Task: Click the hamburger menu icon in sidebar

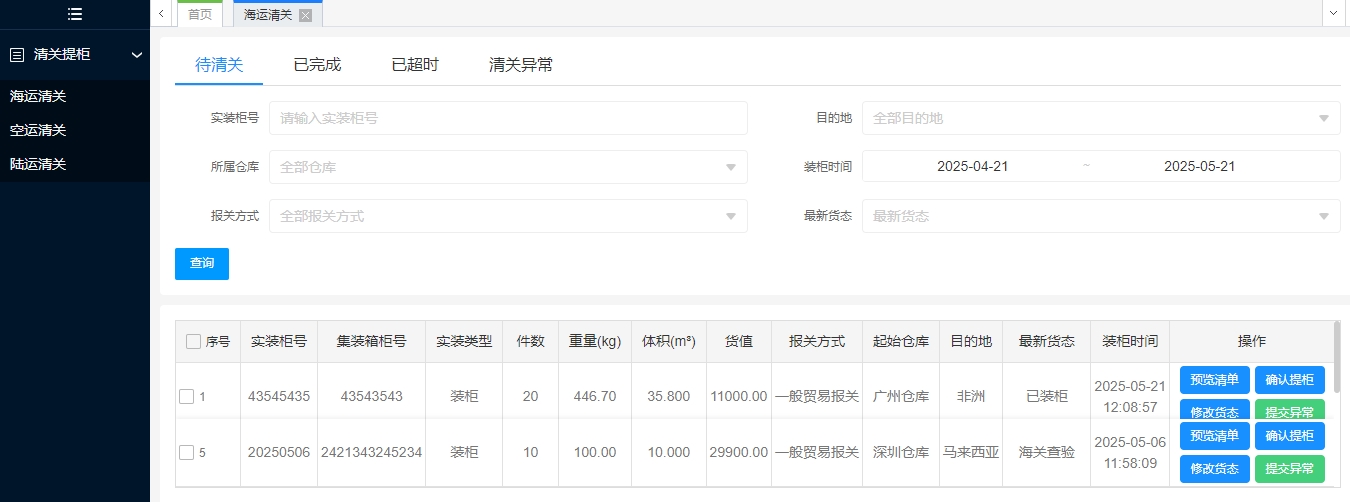Action: (x=75, y=14)
